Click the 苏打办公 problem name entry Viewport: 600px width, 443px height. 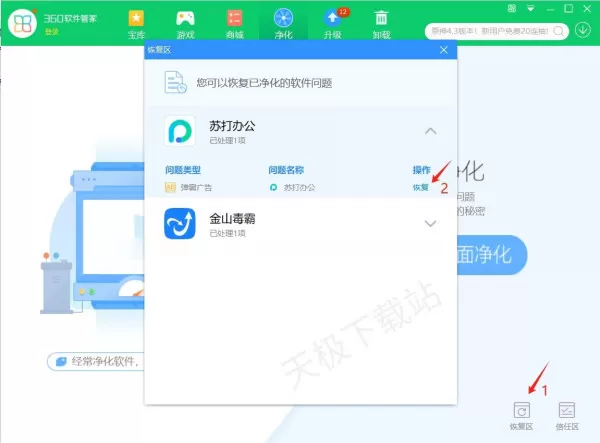[292, 187]
